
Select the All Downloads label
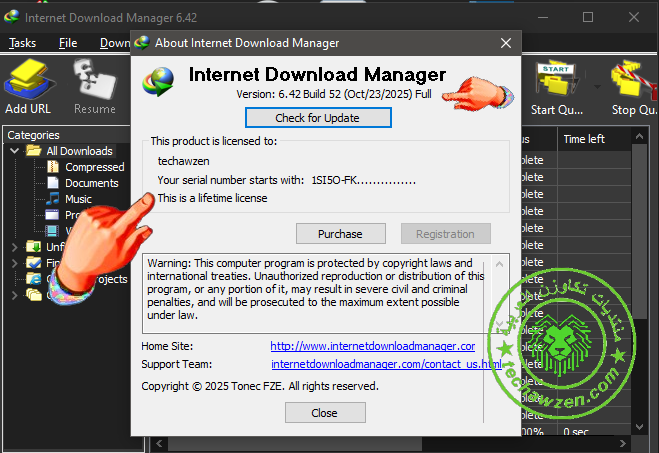tap(79, 151)
